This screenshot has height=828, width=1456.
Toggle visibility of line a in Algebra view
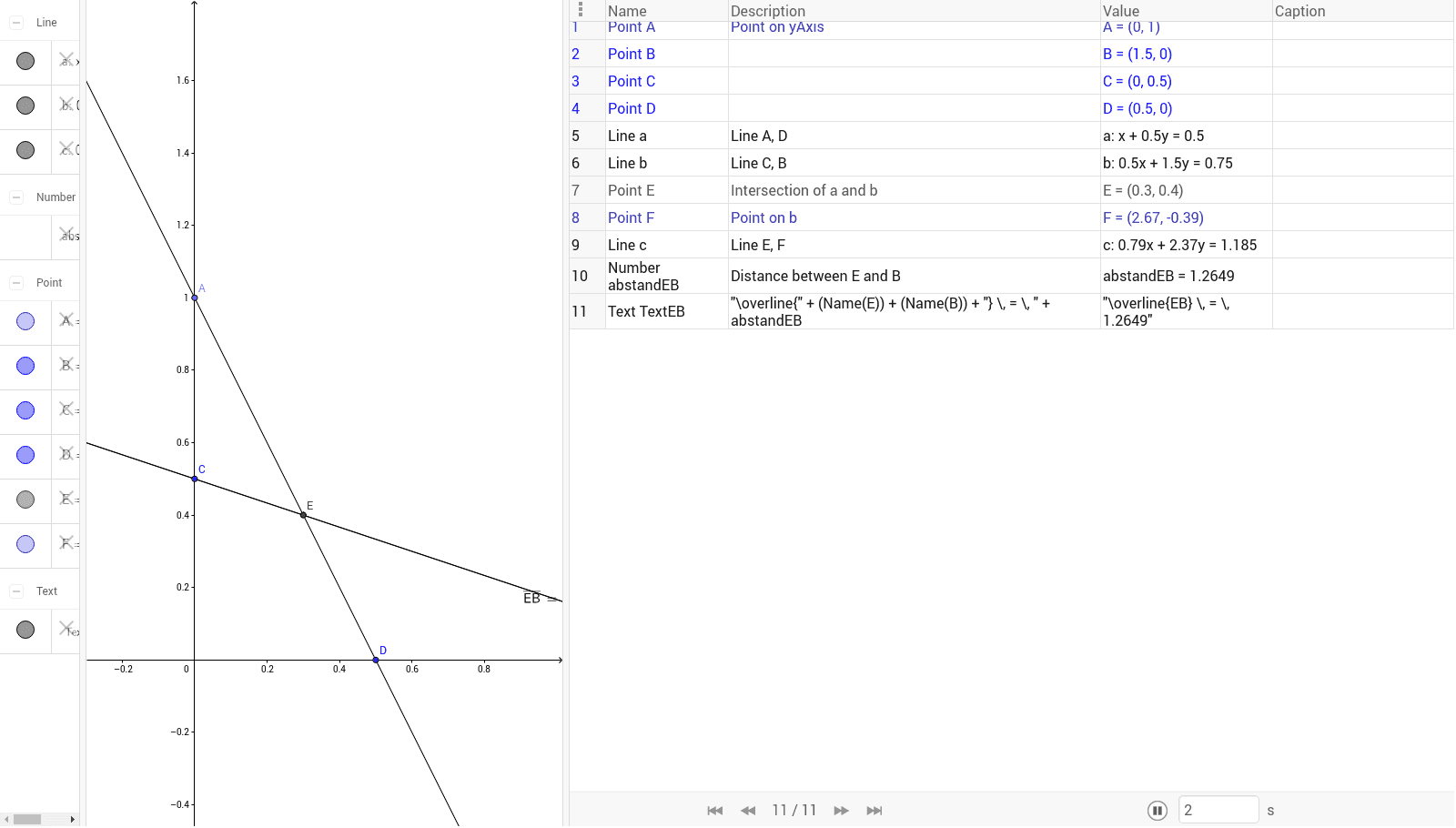coord(25,61)
